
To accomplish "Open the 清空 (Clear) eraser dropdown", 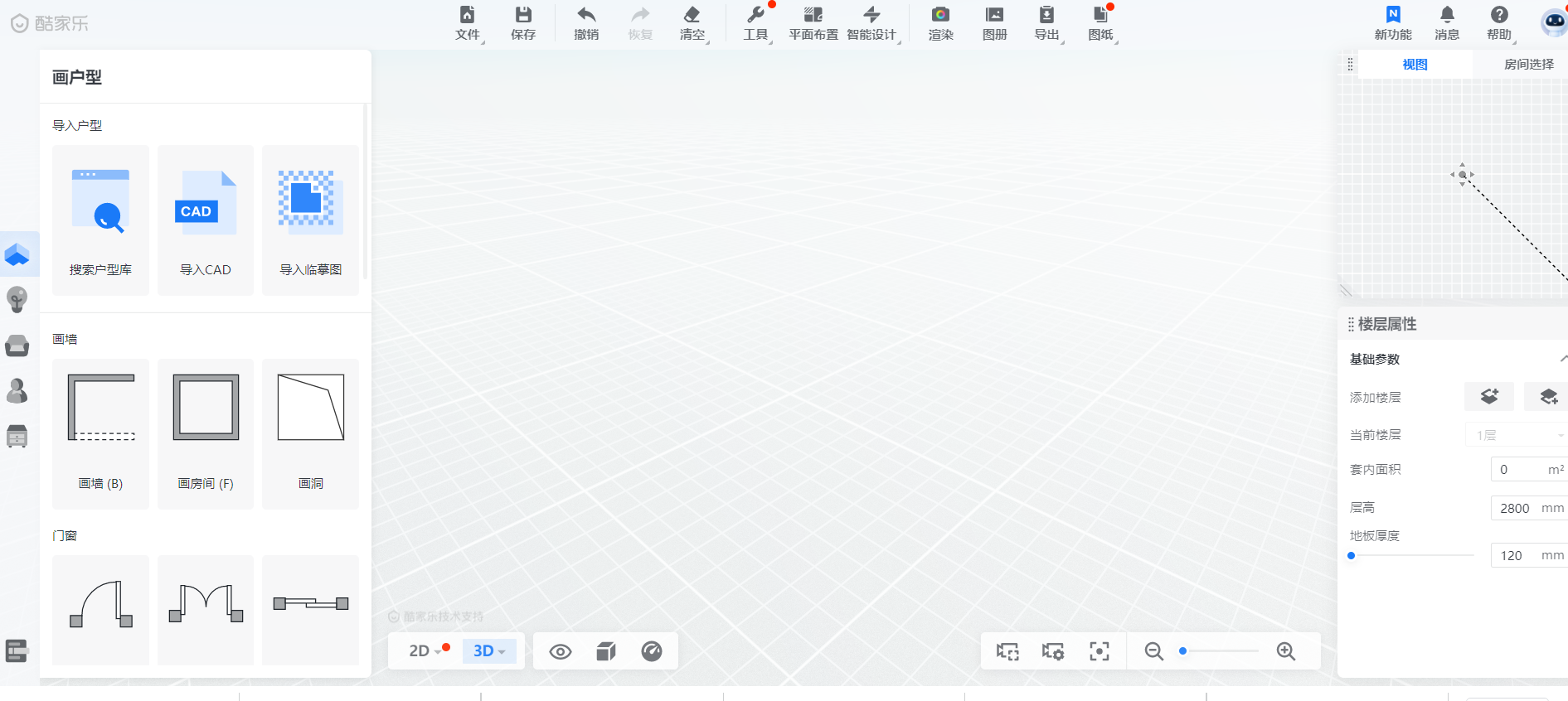I will coord(692,23).
